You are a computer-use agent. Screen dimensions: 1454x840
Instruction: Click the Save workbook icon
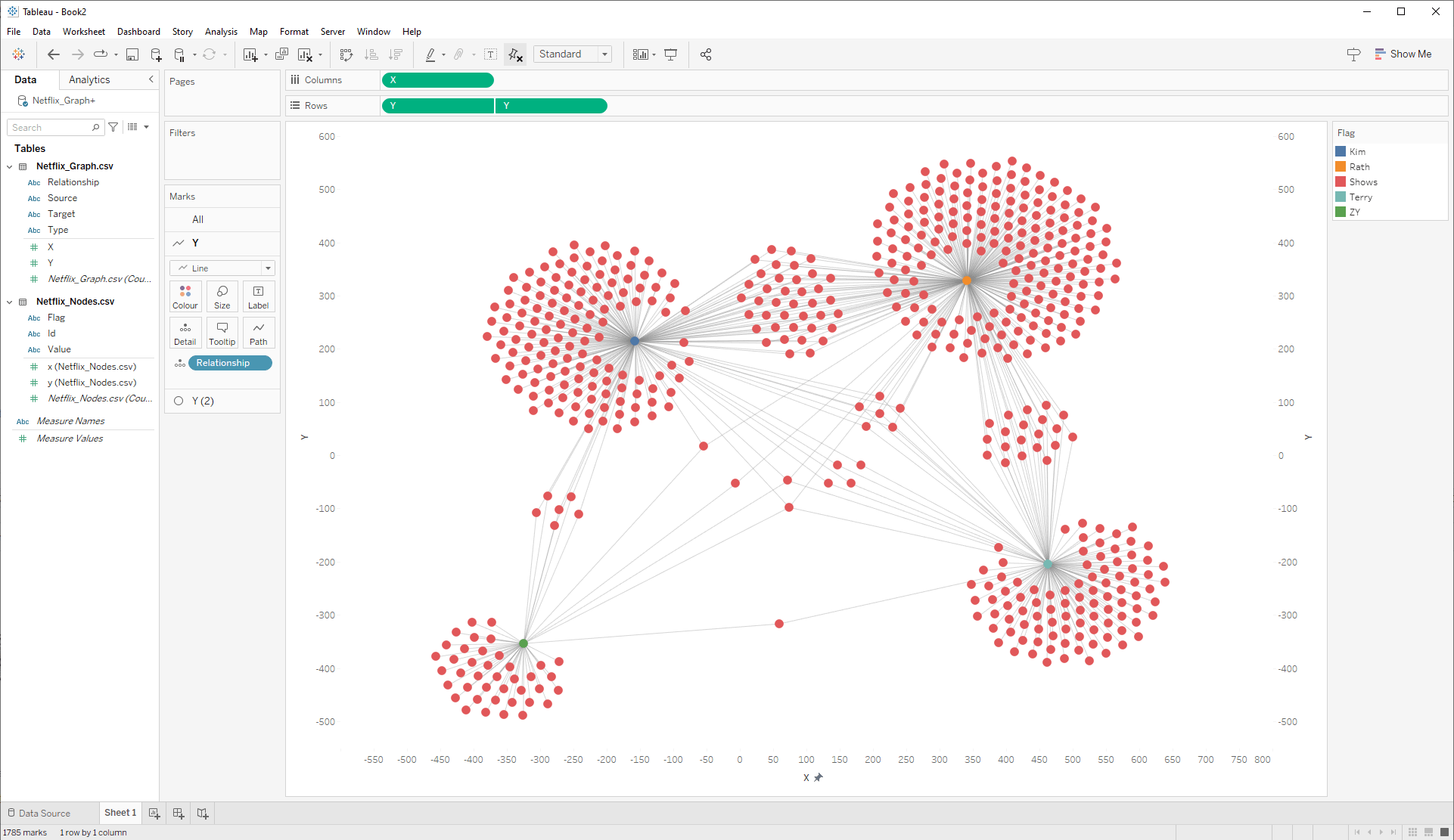point(132,54)
